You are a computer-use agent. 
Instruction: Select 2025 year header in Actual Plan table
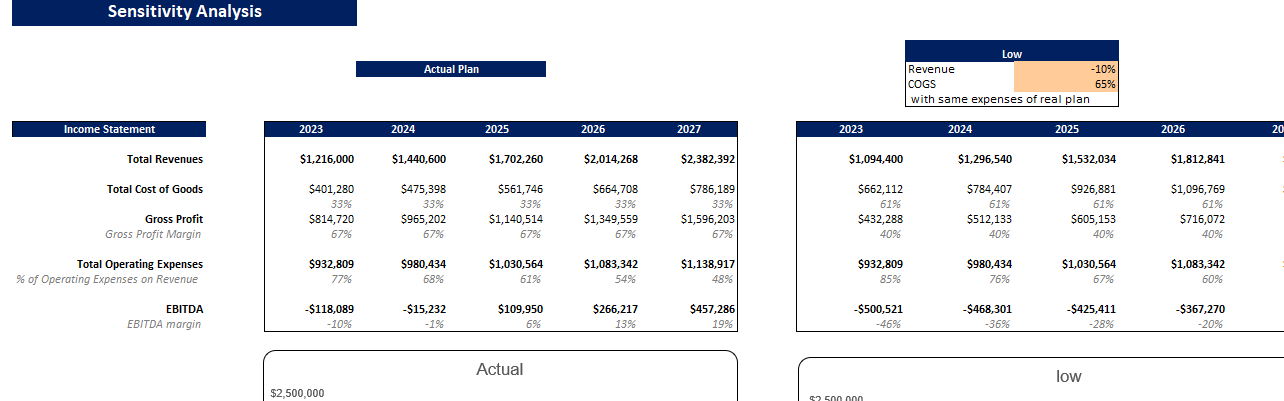497,129
